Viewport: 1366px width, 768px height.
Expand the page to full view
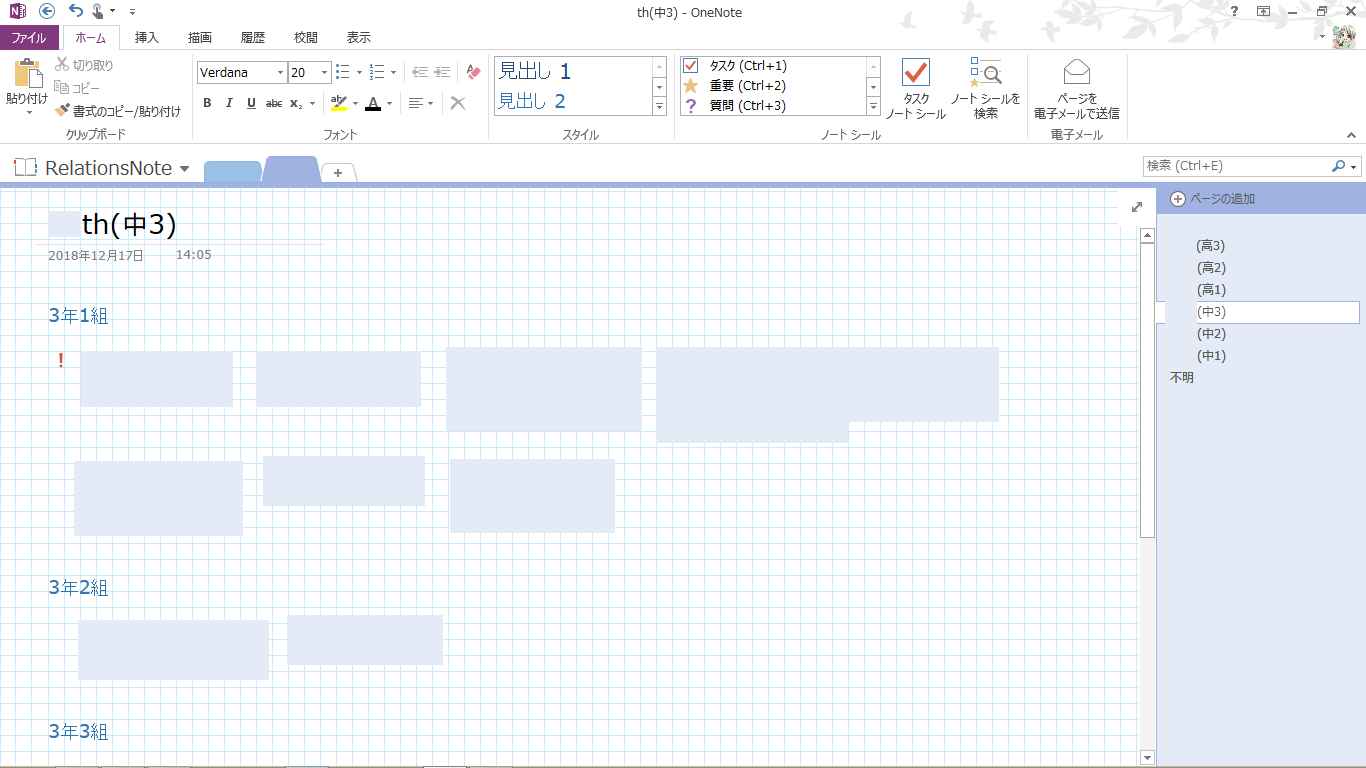coord(1136,207)
